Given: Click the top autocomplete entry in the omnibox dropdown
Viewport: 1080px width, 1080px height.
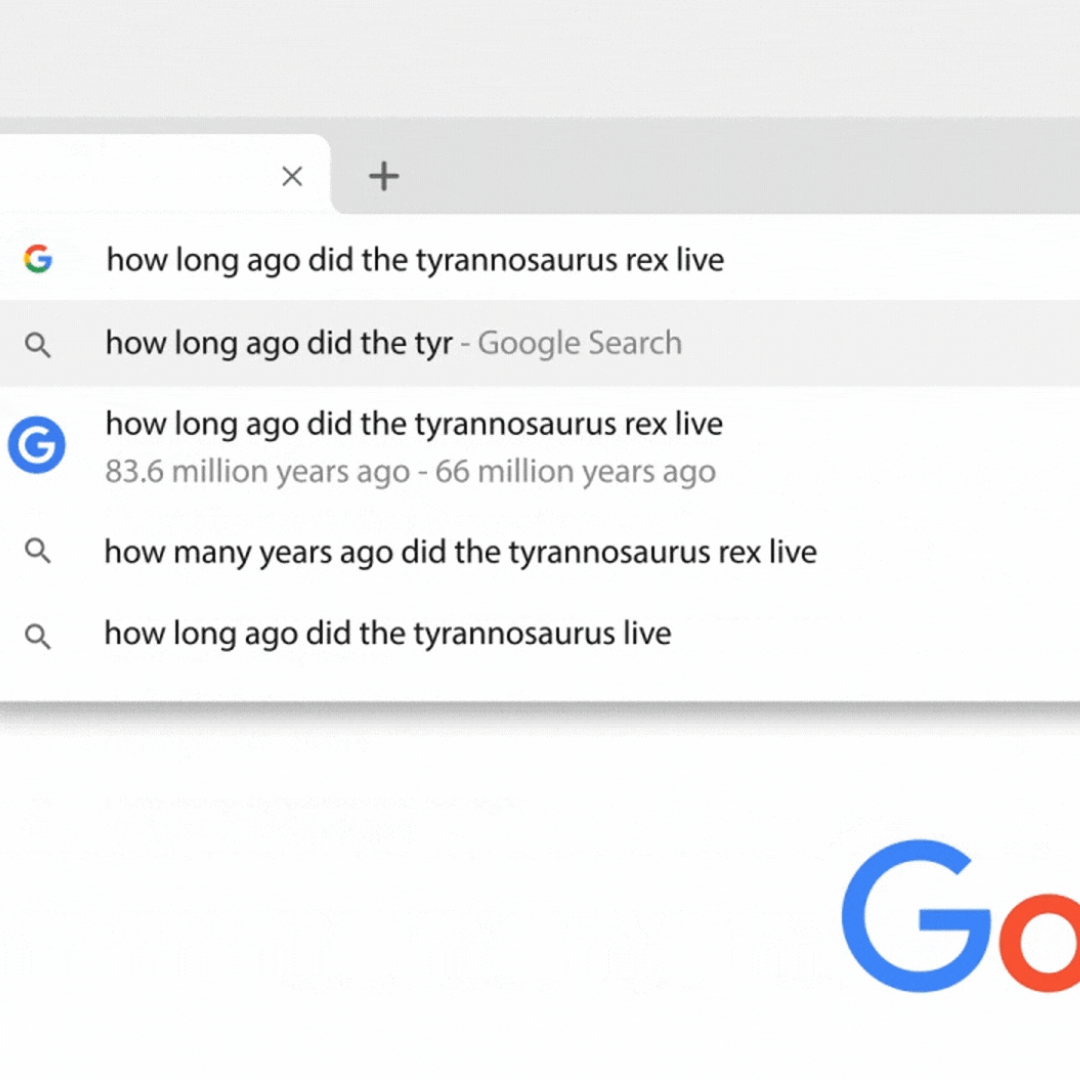Looking at the screenshot, I should pyautogui.click(x=414, y=259).
